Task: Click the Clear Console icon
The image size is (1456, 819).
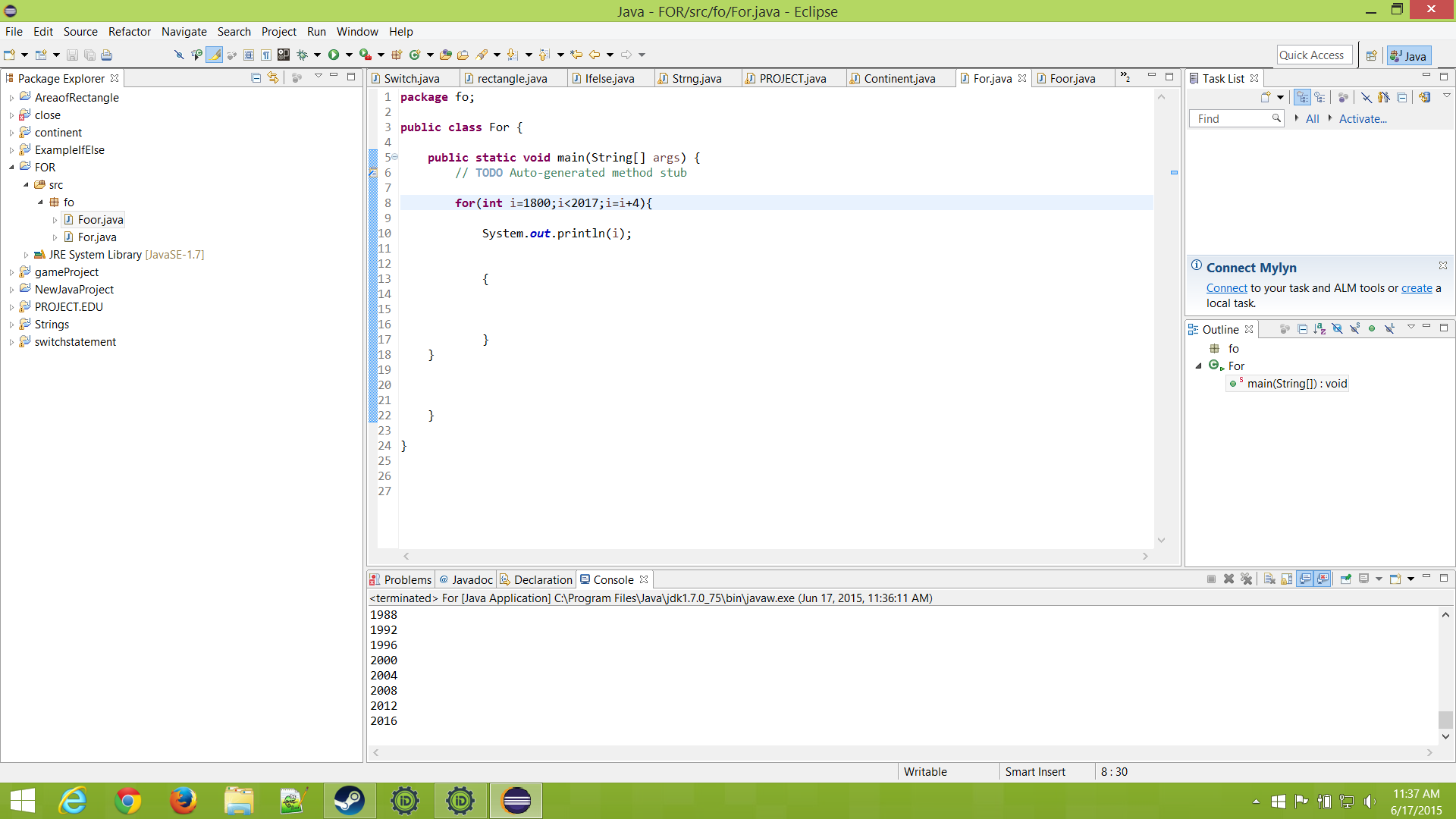Action: [1269, 579]
